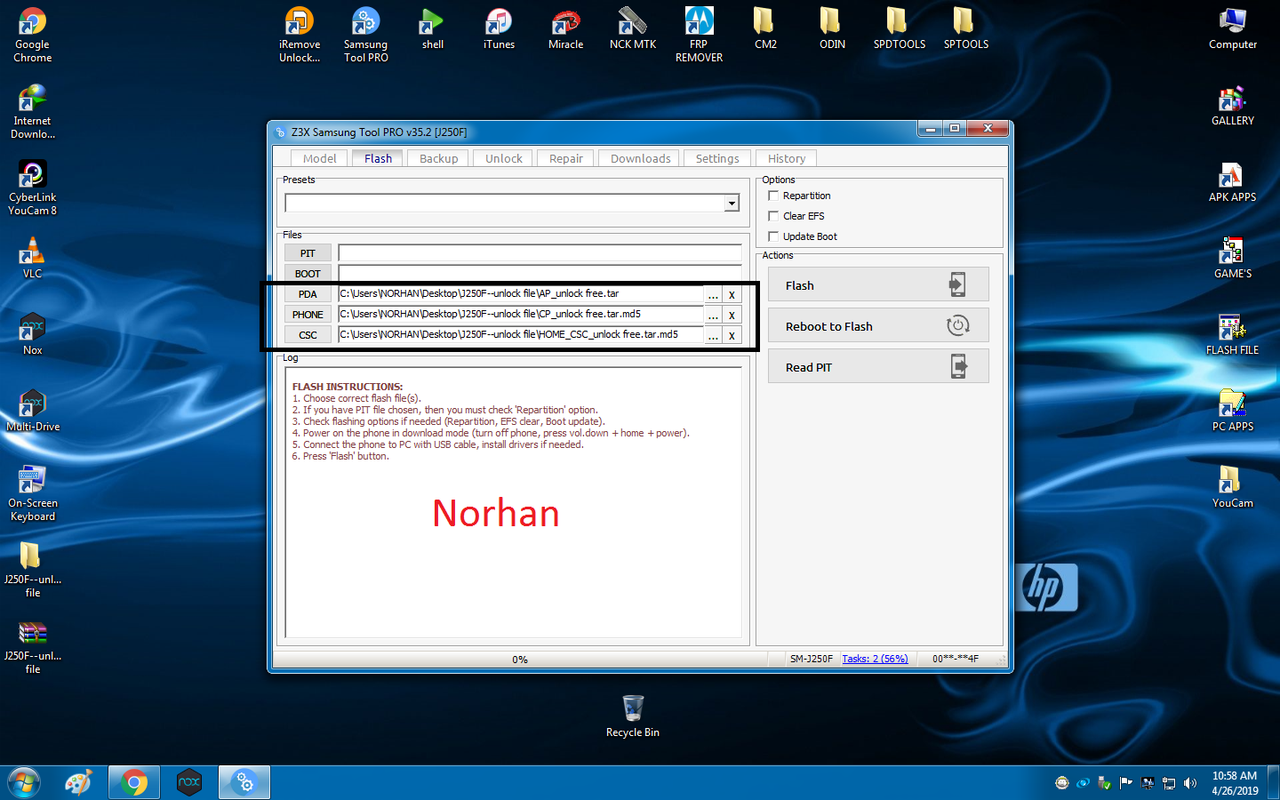Clear the CSC file path with x

coord(732,336)
